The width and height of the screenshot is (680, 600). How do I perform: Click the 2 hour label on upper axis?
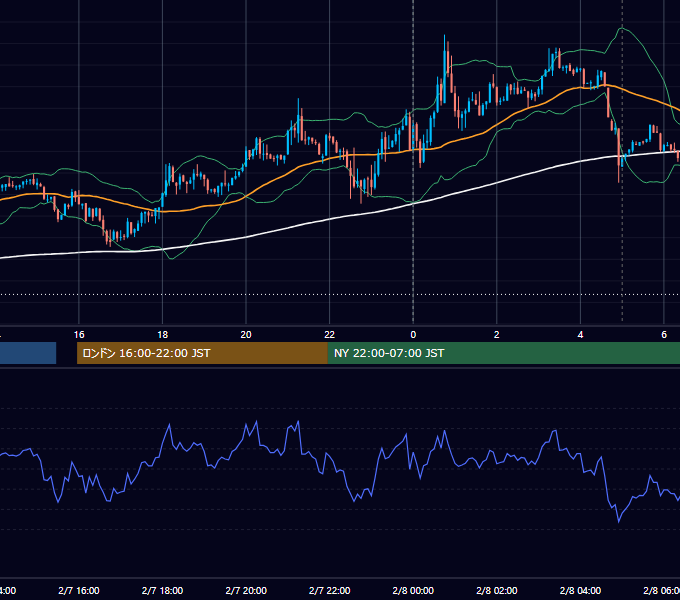pos(497,335)
